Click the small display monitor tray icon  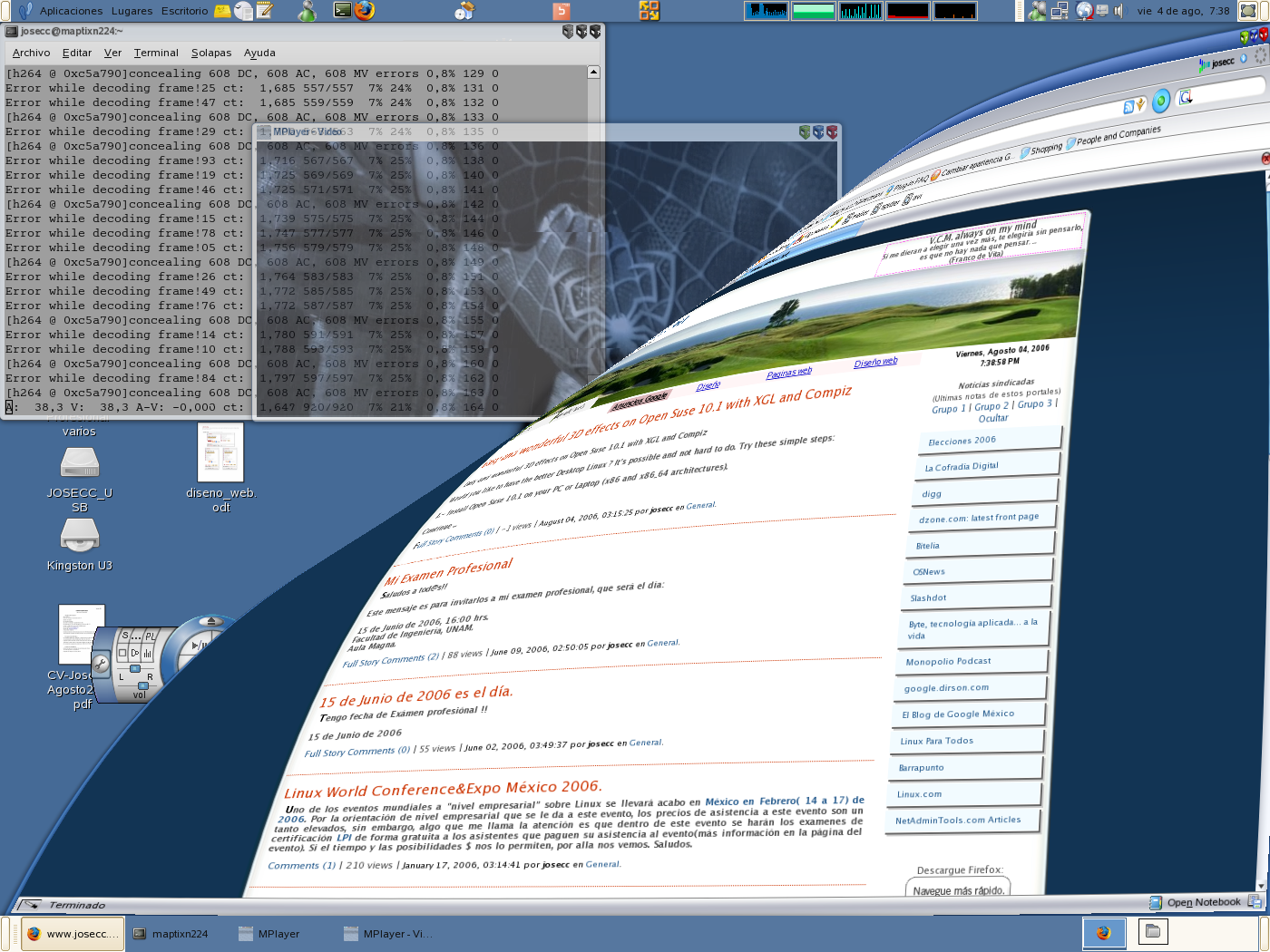[1102, 11]
